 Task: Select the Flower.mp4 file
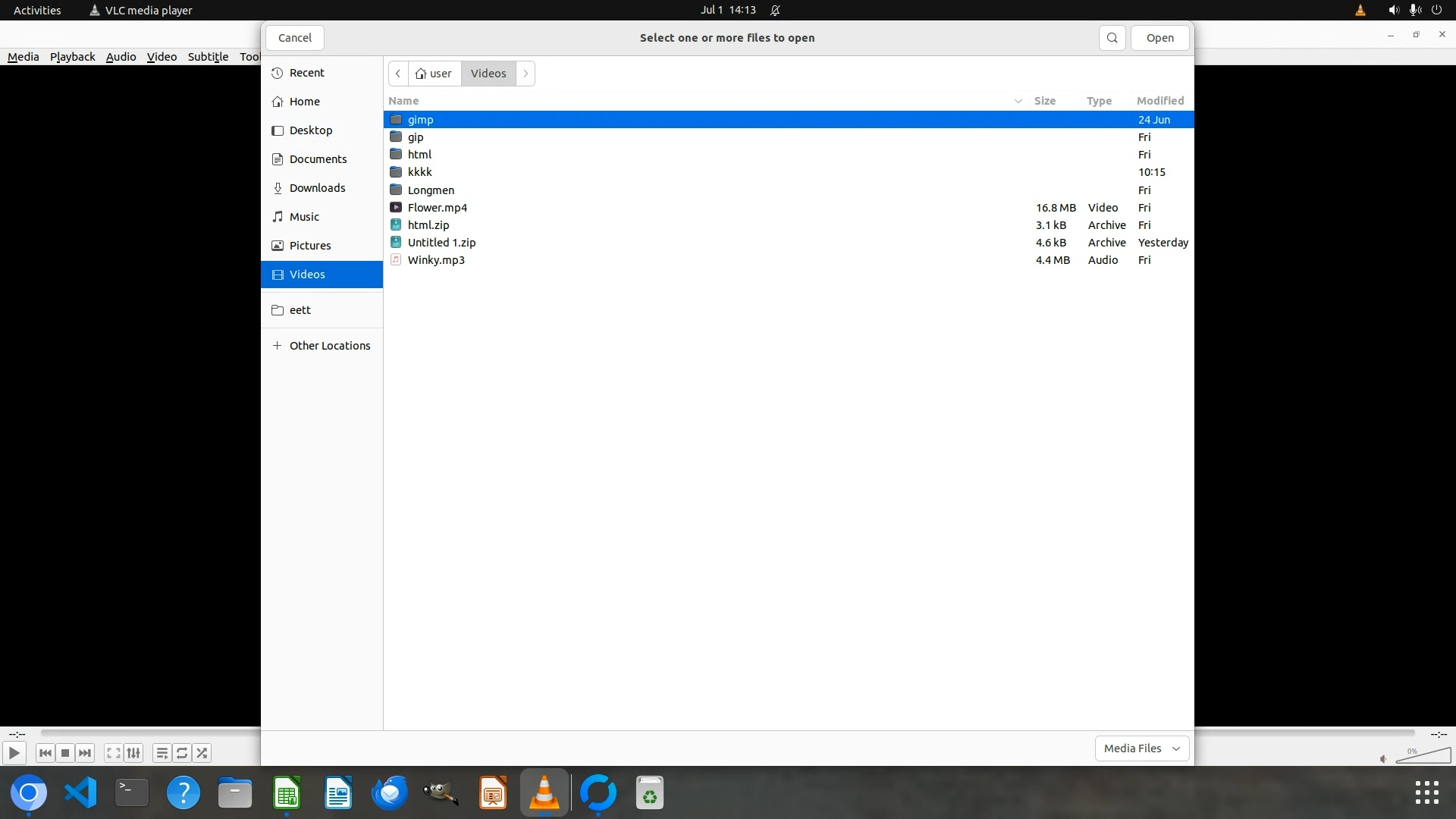click(437, 208)
